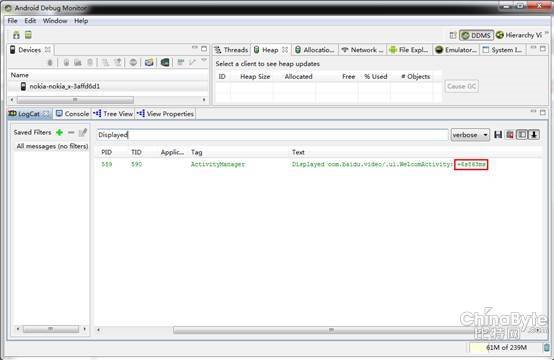Open the Edit menu

point(30,21)
